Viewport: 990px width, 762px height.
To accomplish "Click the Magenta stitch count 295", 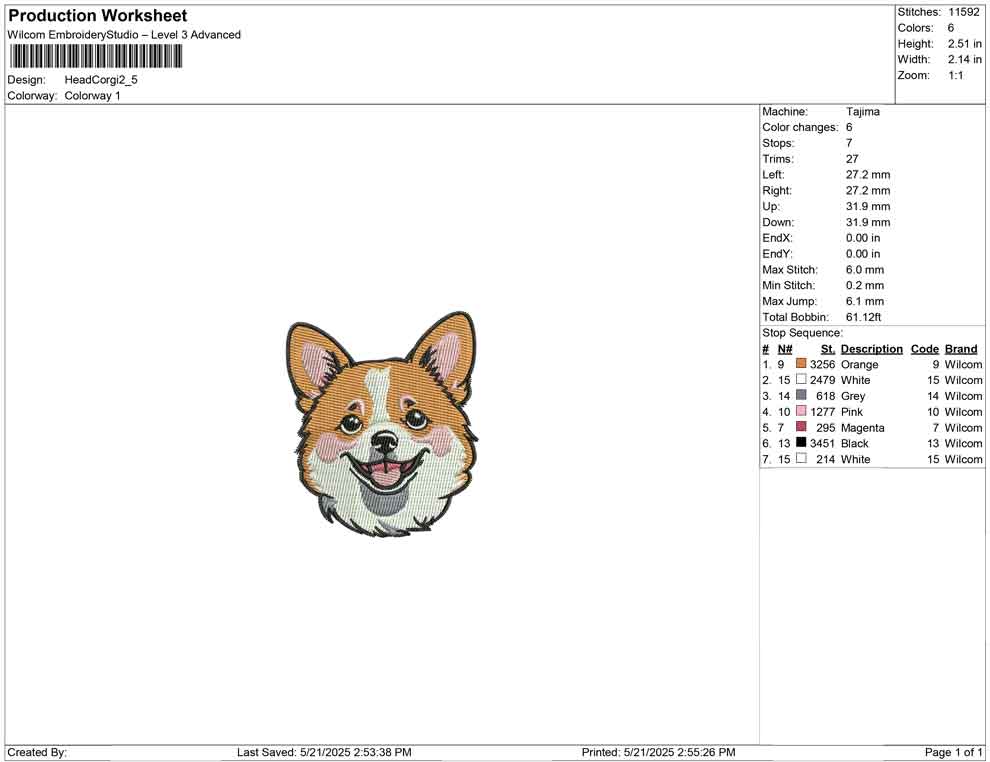I will [x=826, y=427].
